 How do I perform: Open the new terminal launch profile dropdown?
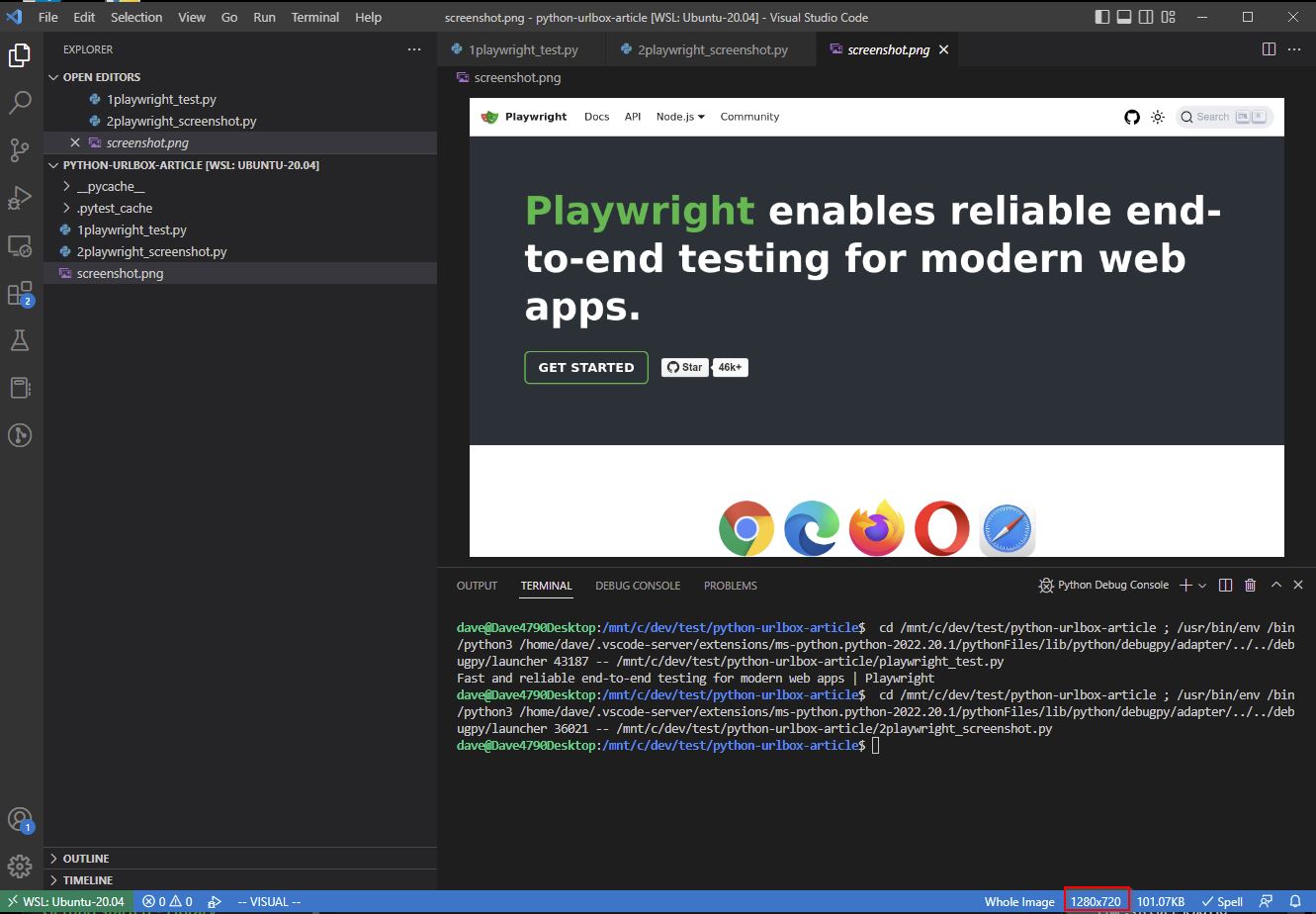pos(1202,586)
